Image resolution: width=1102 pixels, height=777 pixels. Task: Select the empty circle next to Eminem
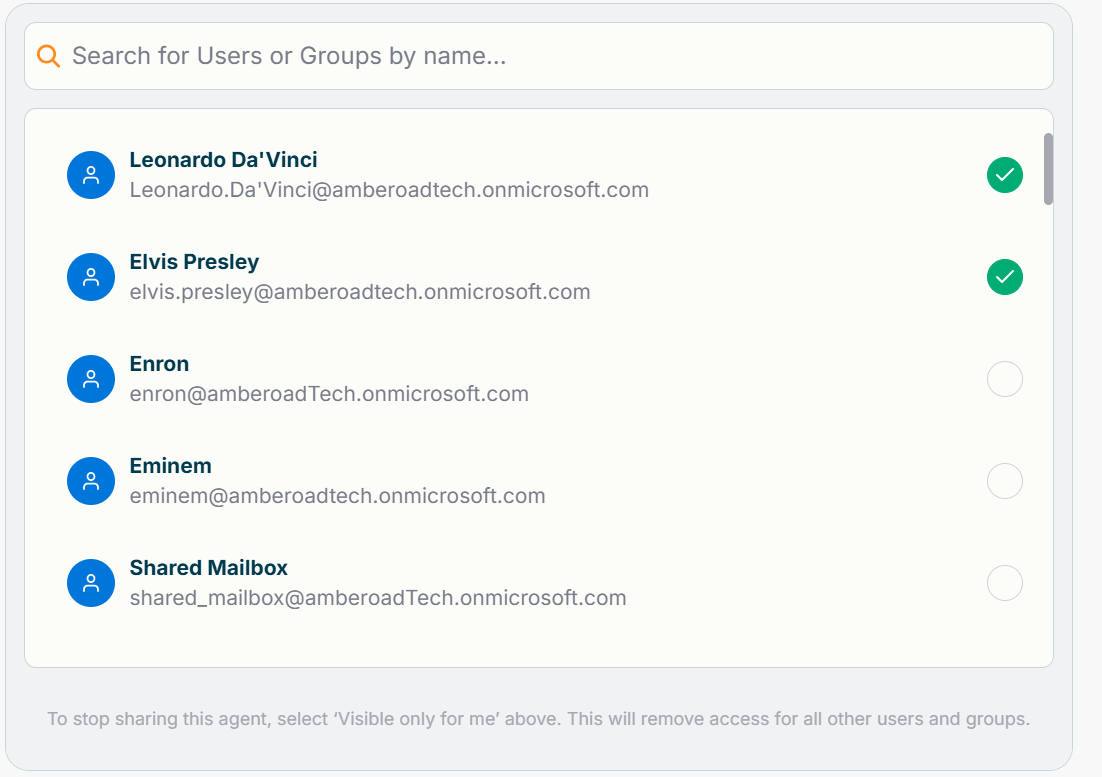click(x=1004, y=481)
